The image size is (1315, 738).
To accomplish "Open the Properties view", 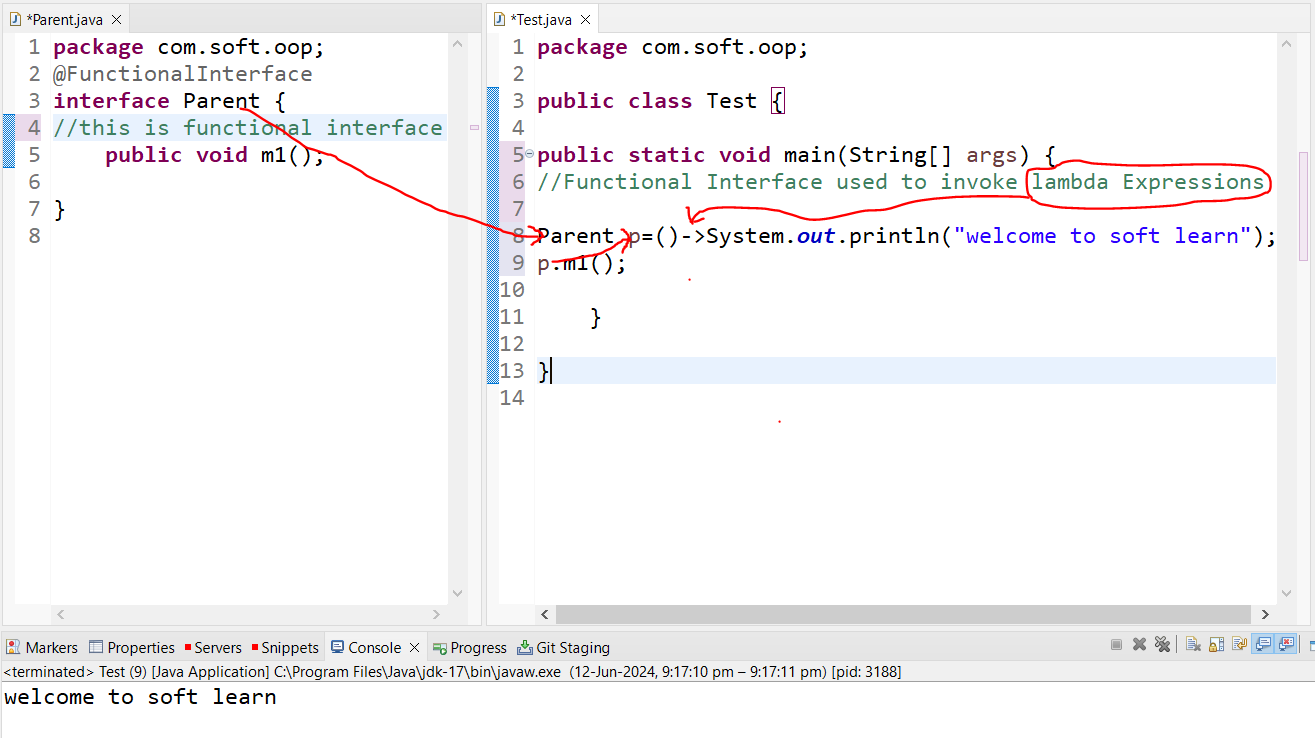I will [x=131, y=648].
